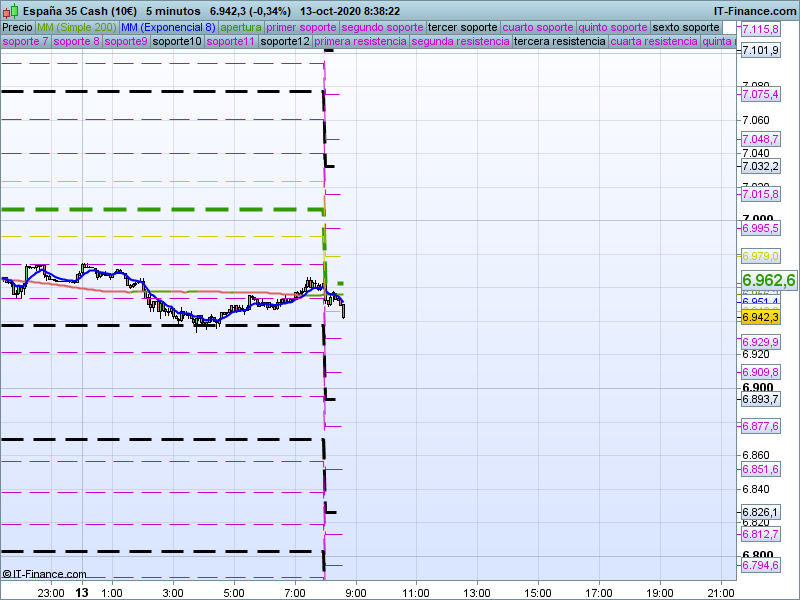The image size is (800, 600).
Task: Select the MM (Simple 200) indicator label
Action: (x=69, y=27)
